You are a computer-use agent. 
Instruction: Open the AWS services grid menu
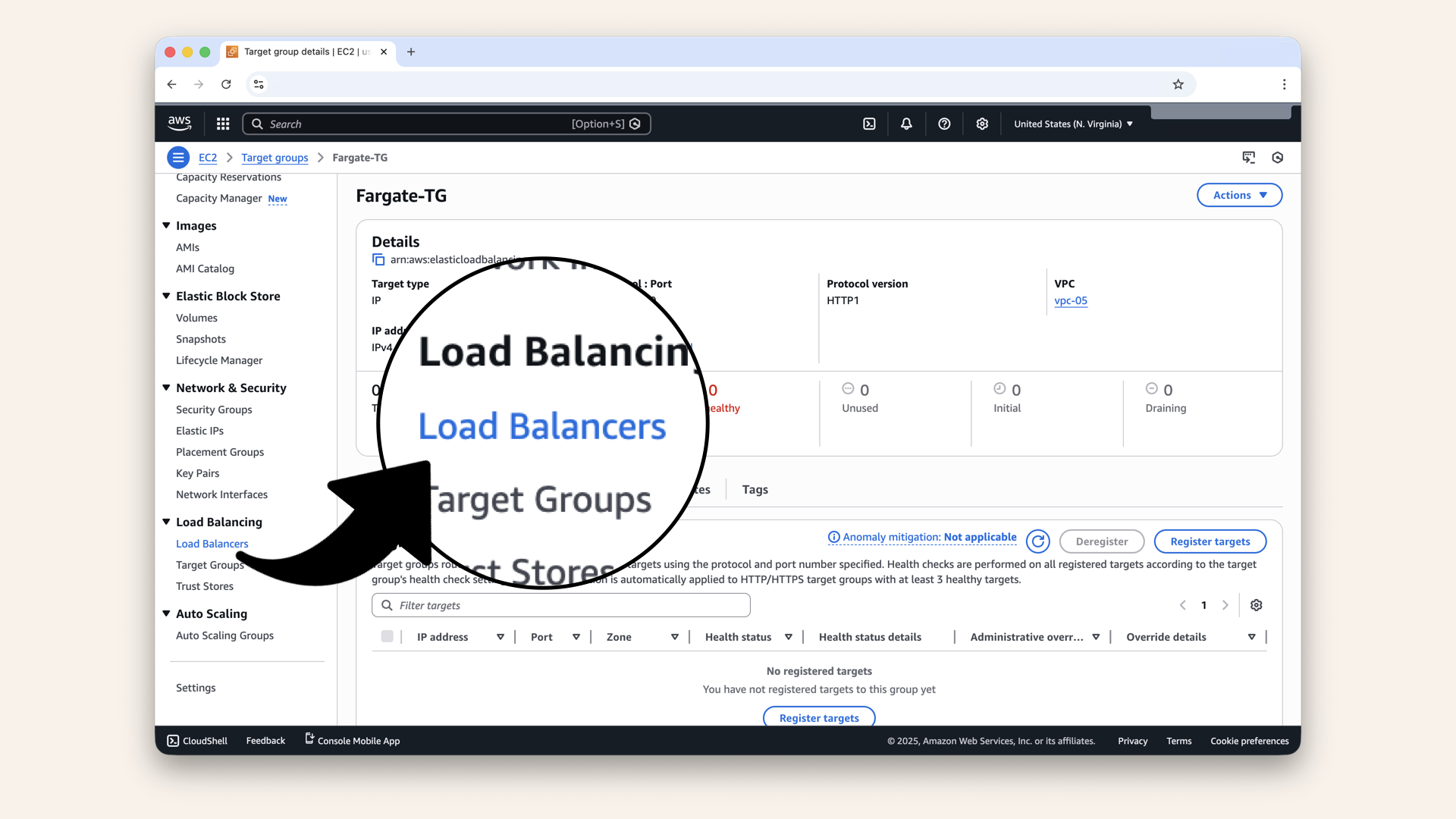point(222,124)
